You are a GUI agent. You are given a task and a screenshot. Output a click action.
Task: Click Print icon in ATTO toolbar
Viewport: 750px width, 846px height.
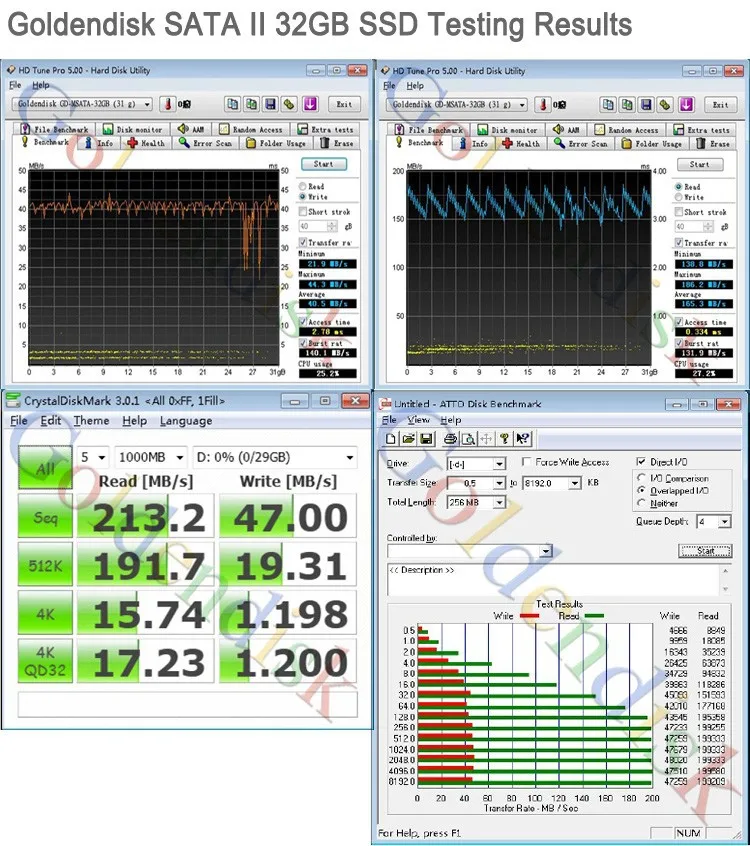click(x=450, y=439)
